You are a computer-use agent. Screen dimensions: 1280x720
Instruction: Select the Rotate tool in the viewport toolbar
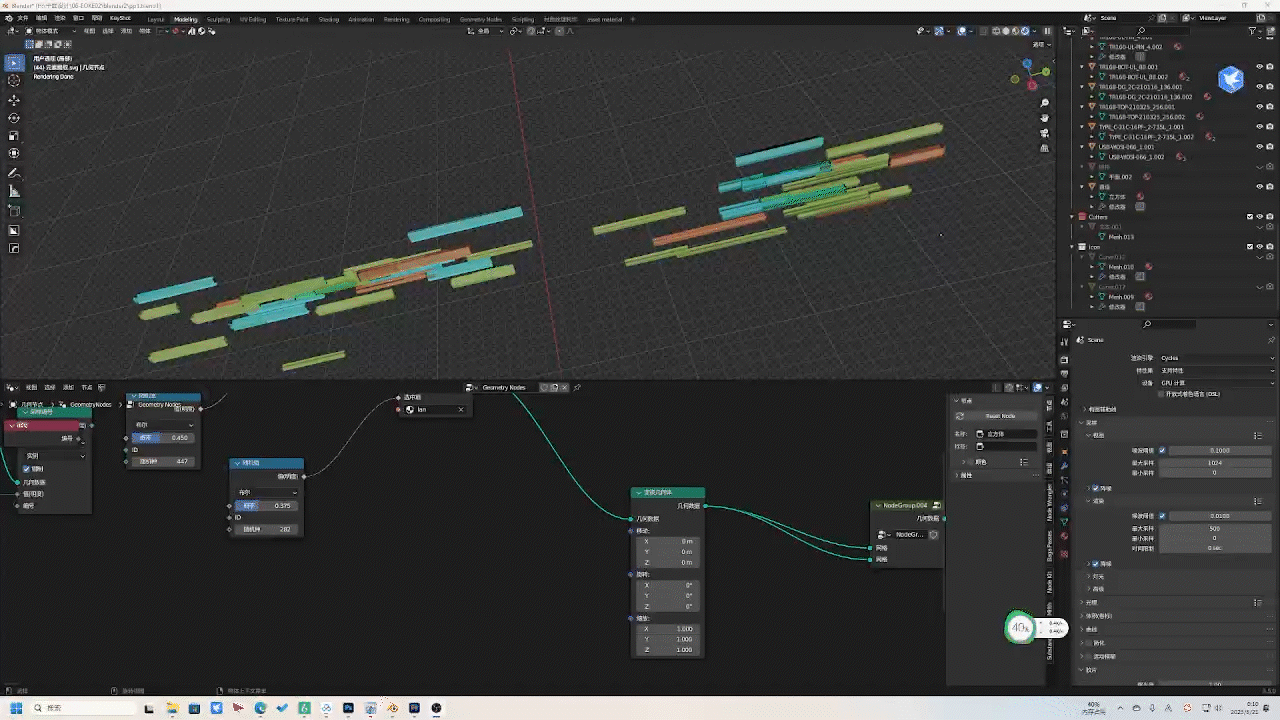click(x=14, y=118)
